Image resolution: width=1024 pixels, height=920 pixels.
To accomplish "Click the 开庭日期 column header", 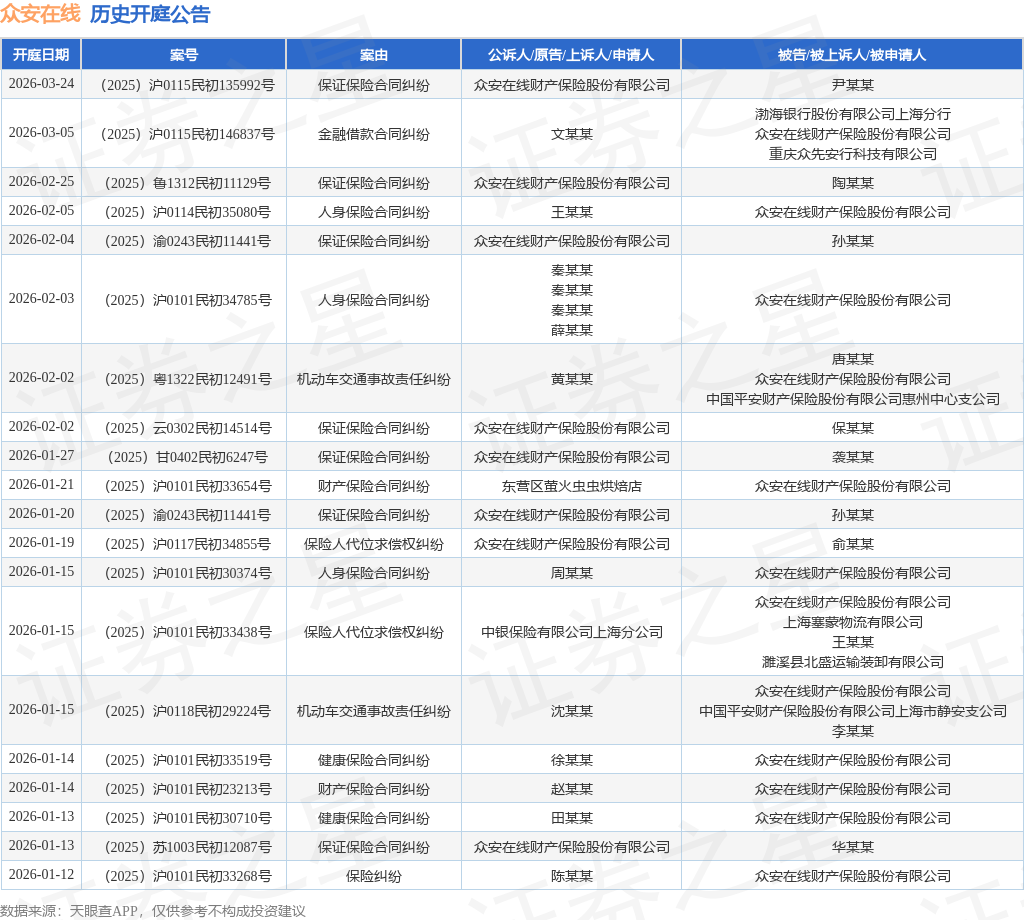I will click(41, 55).
